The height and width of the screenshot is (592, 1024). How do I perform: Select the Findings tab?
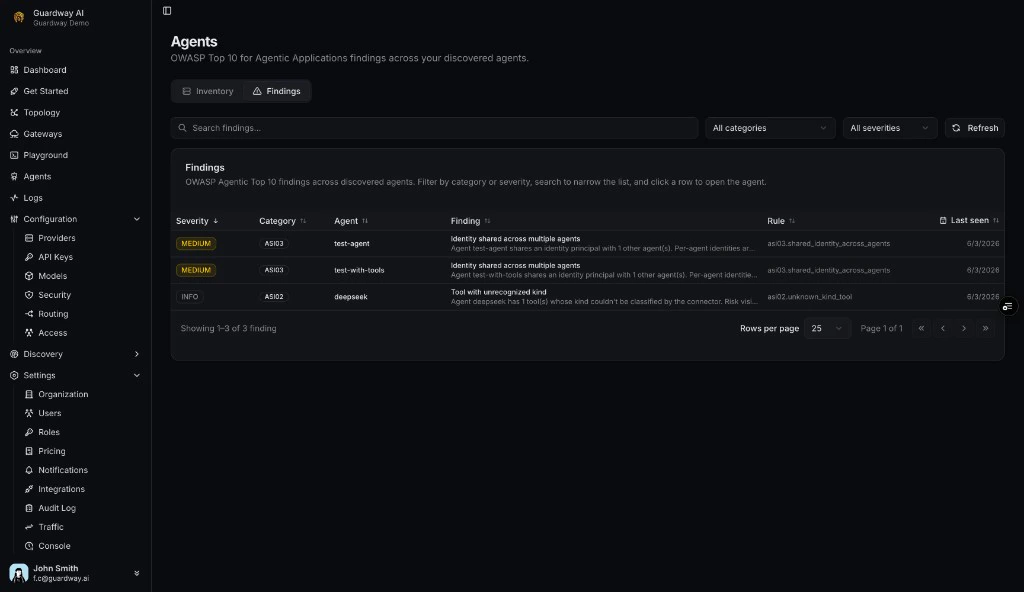277,91
